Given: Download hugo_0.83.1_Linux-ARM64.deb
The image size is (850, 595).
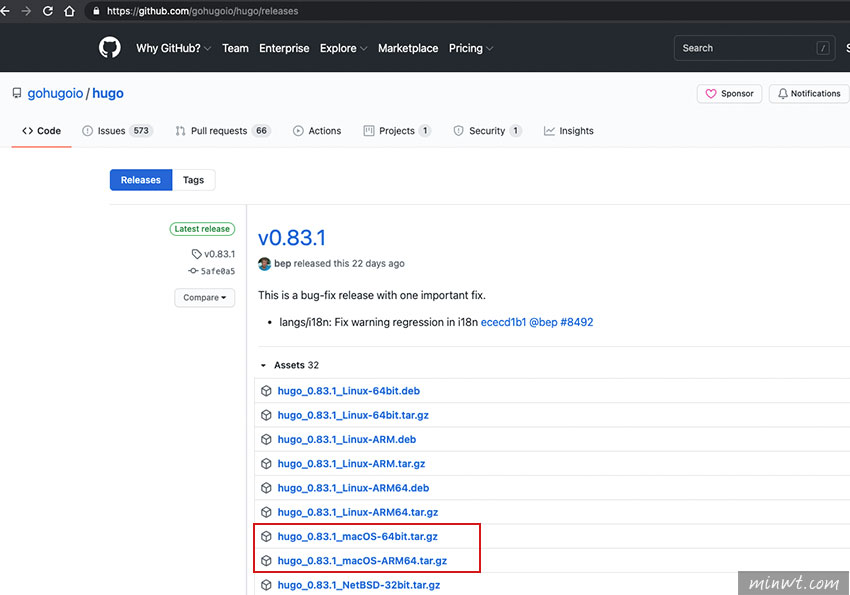Looking at the screenshot, I should click(x=353, y=488).
